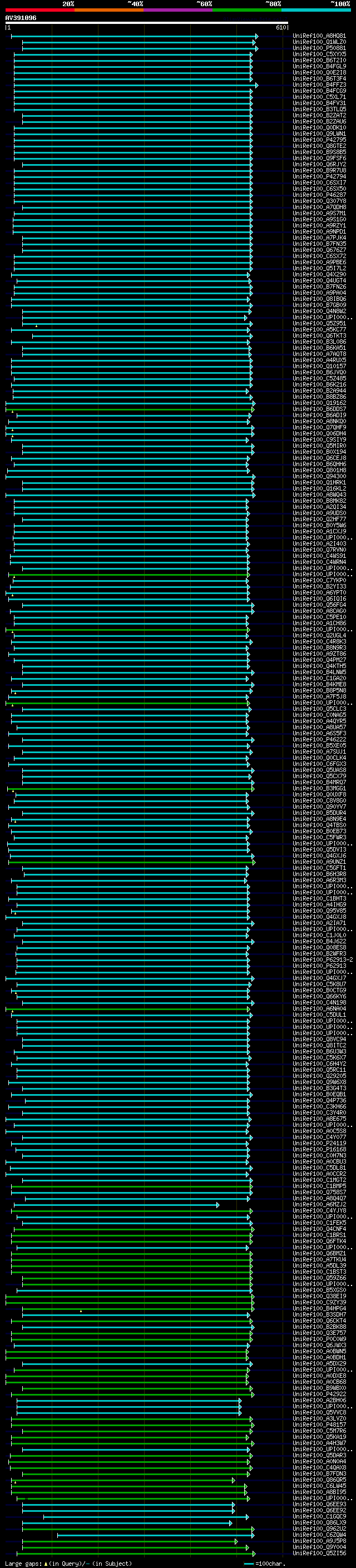Screen dimensions: 356x1568
Task: Click the purple ~60% identity legend segment
Action: tap(177, 10)
